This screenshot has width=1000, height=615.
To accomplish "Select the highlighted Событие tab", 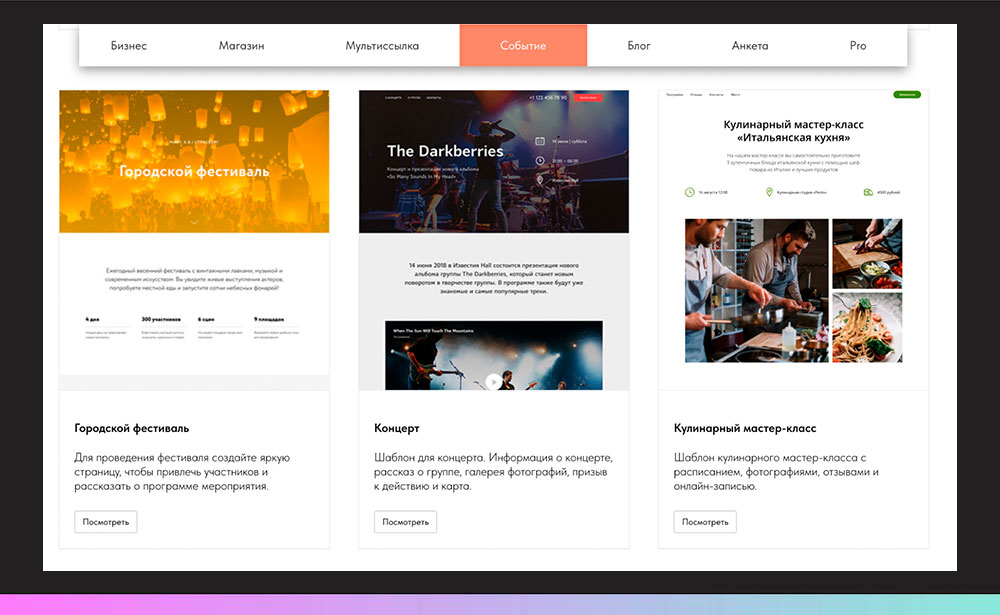I will [x=523, y=46].
